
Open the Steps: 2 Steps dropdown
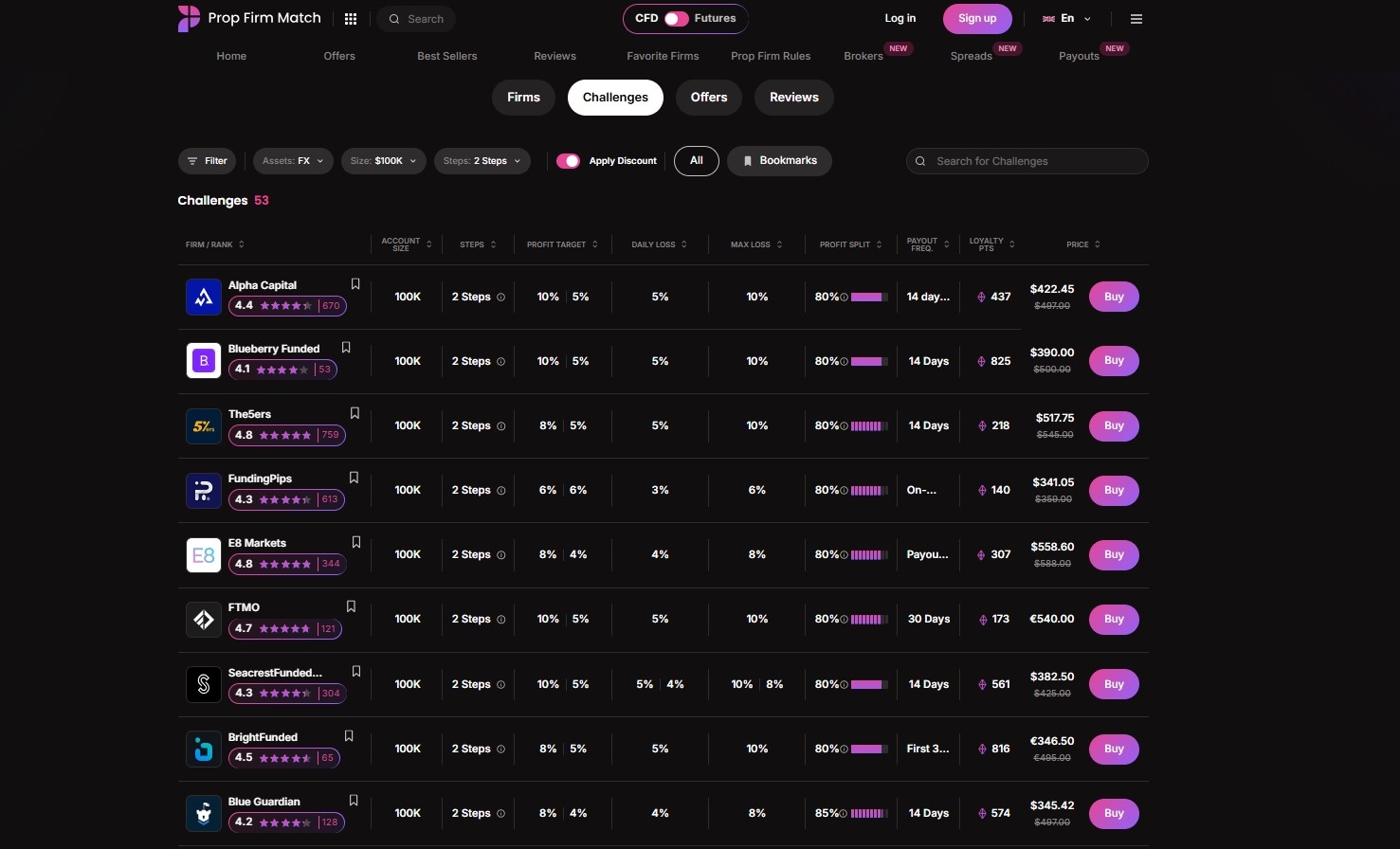pyautogui.click(x=482, y=161)
